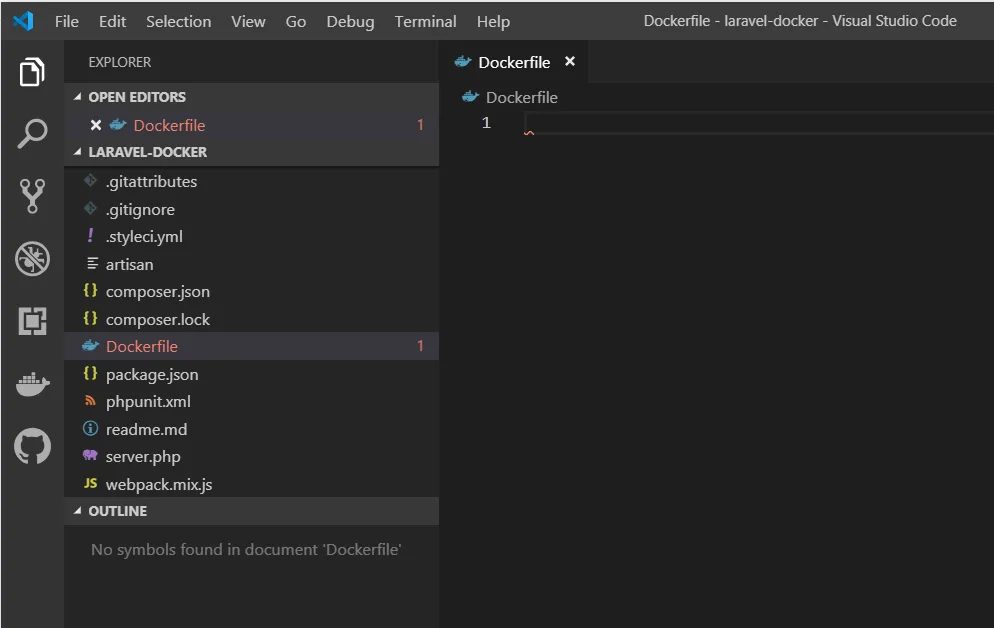The height and width of the screenshot is (628, 994).
Task: Click the phpunit.xml feed icon
Action: 91,401
